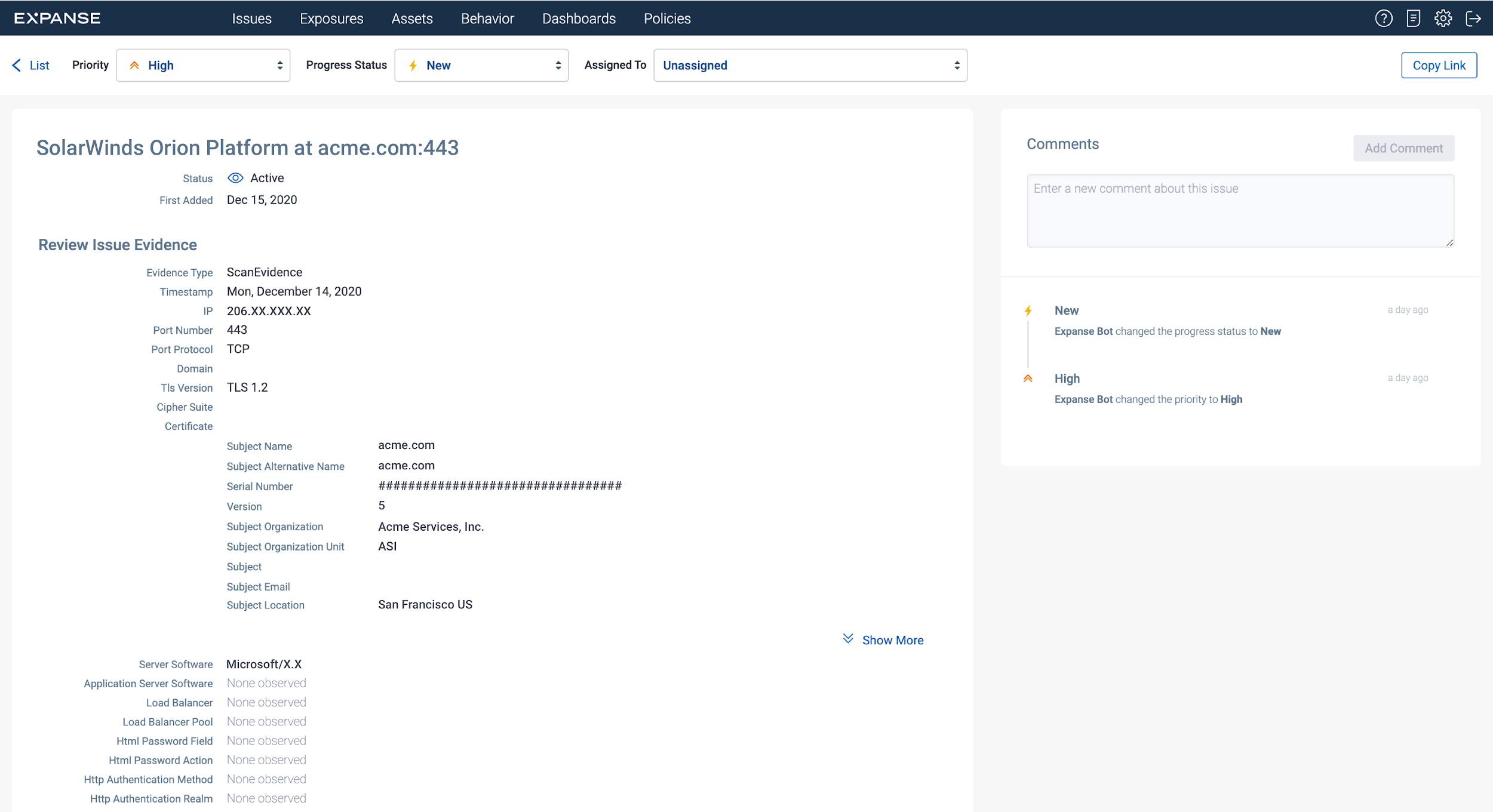Open the Behavior menu
The width and height of the screenshot is (1493, 812).
[x=487, y=19]
